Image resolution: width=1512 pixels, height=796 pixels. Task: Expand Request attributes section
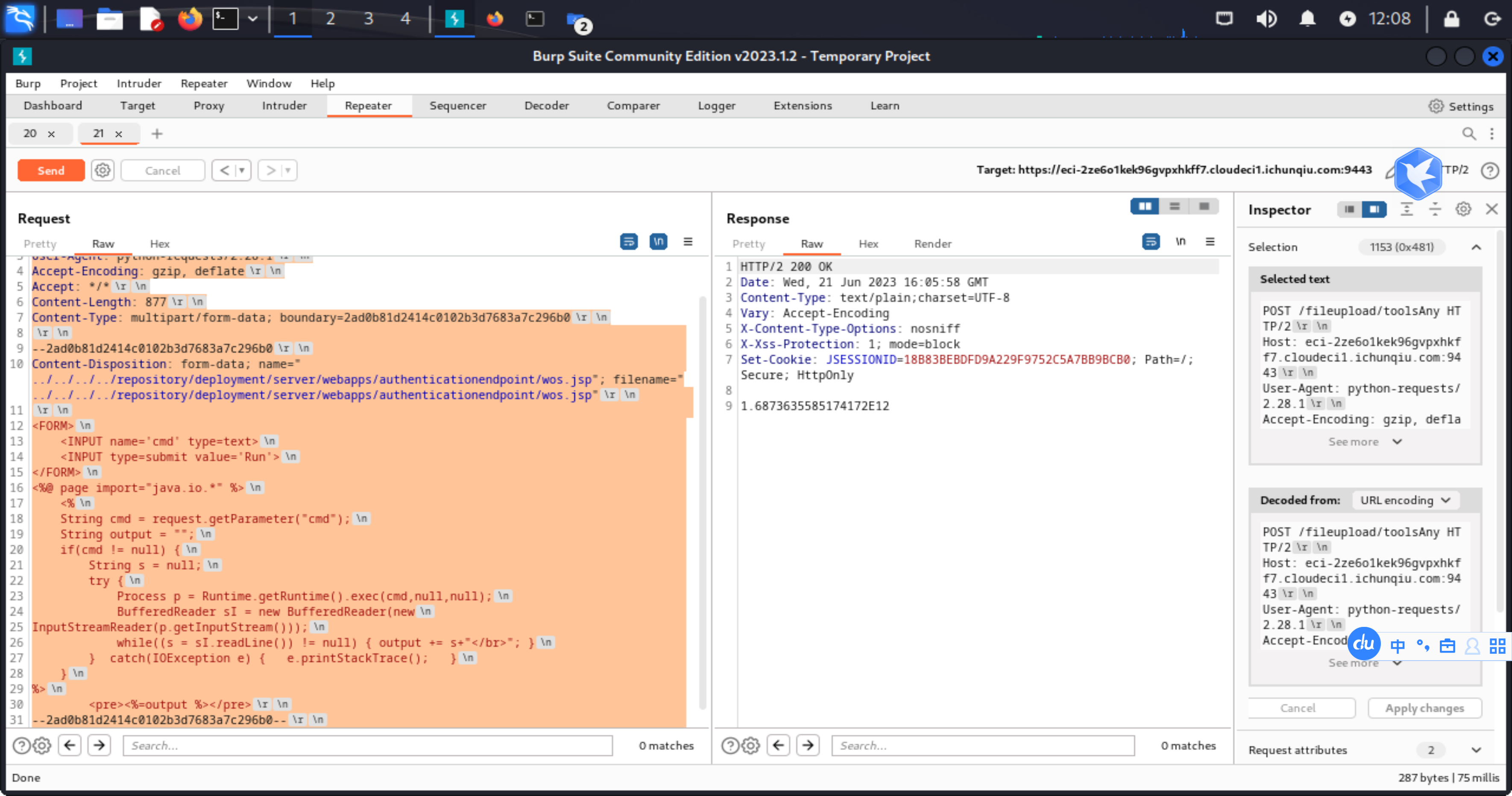tap(1476, 749)
